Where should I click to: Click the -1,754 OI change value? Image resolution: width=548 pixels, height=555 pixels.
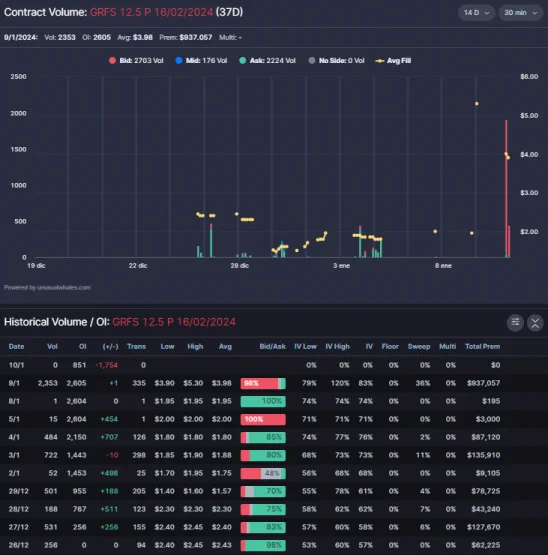[x=107, y=365]
